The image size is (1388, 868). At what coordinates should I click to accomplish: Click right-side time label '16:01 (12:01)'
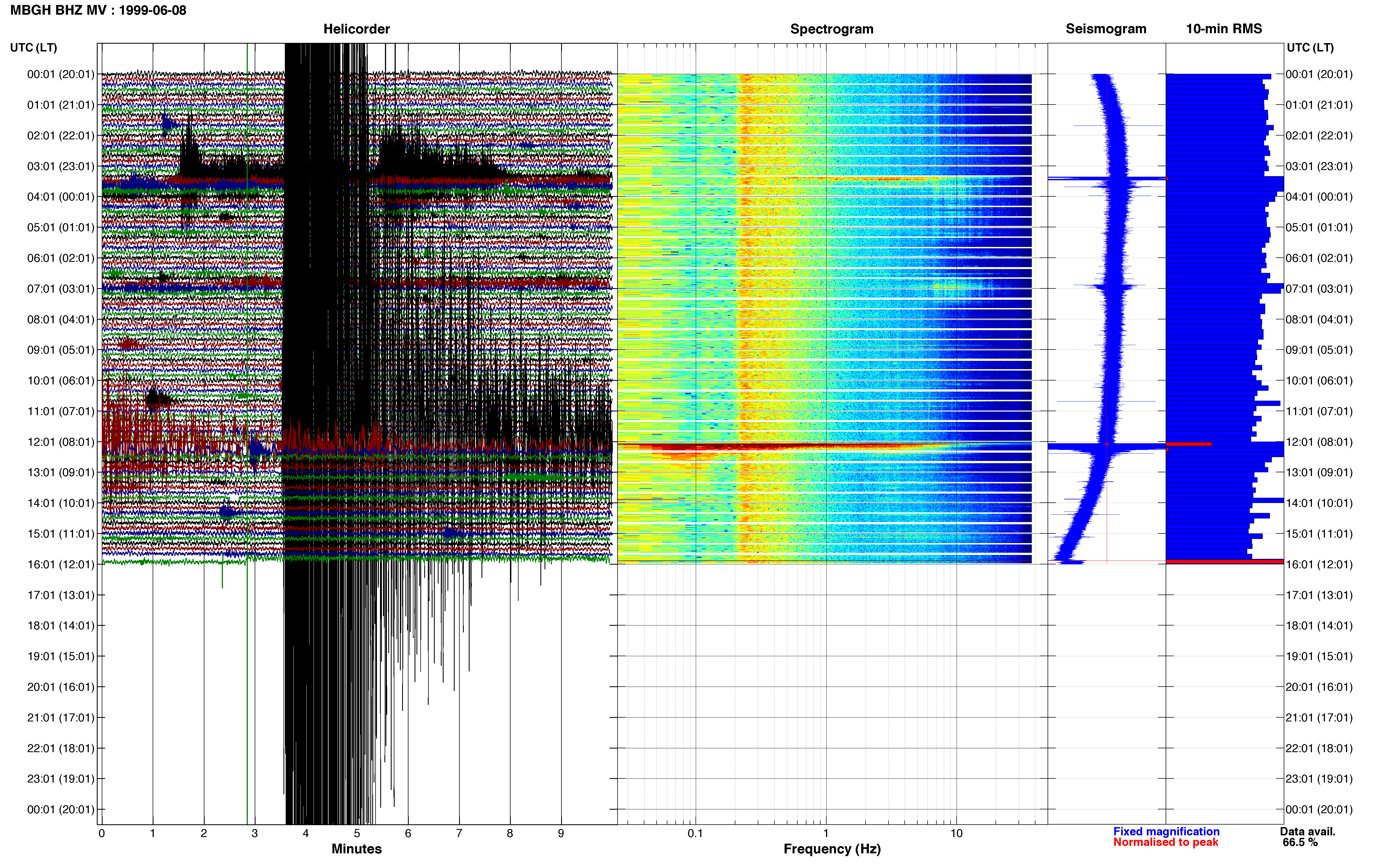(1319, 564)
